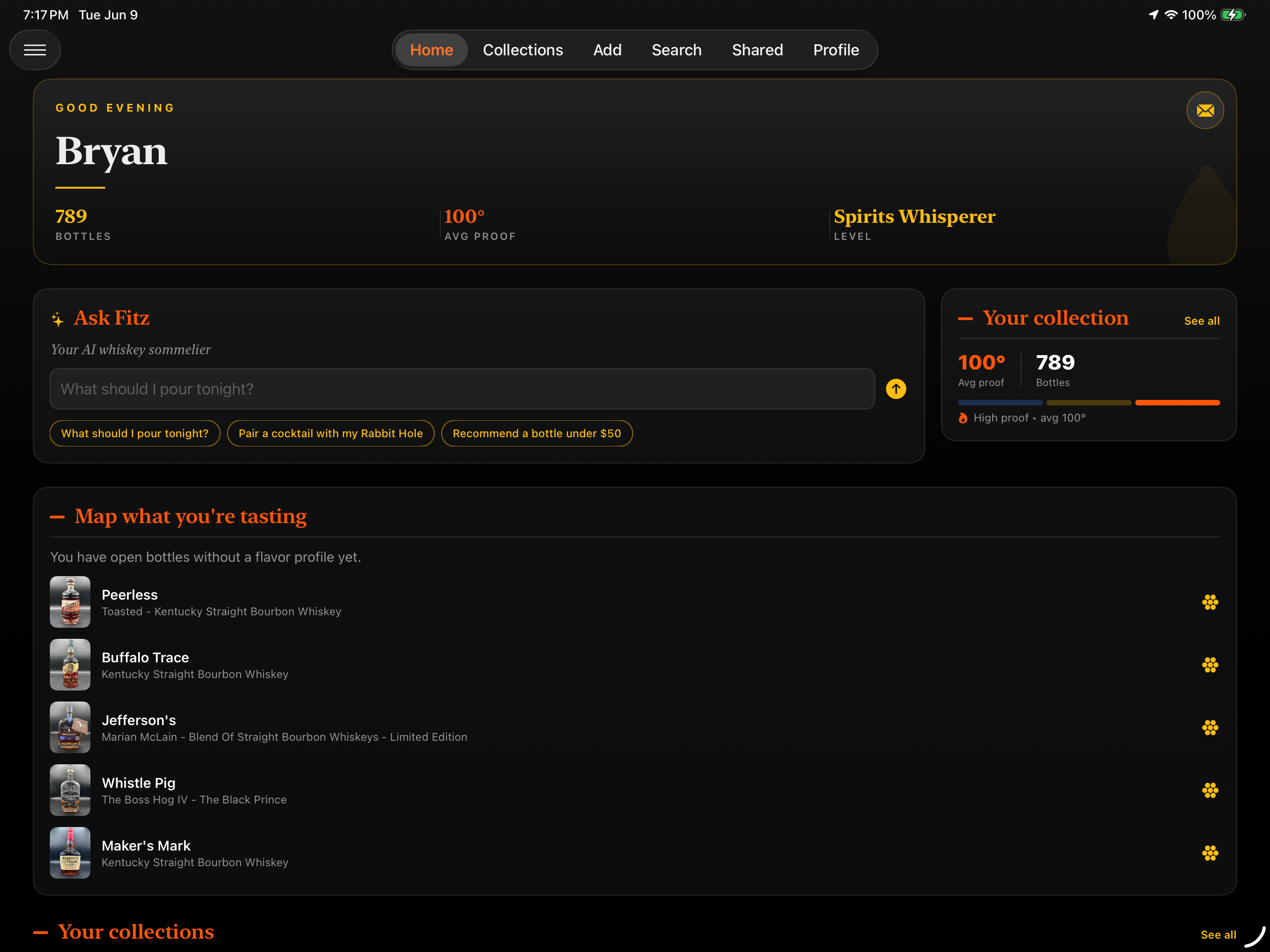1270x952 pixels.
Task: Choose 'What should I pour tonight?' suggestion chip
Action: point(135,433)
